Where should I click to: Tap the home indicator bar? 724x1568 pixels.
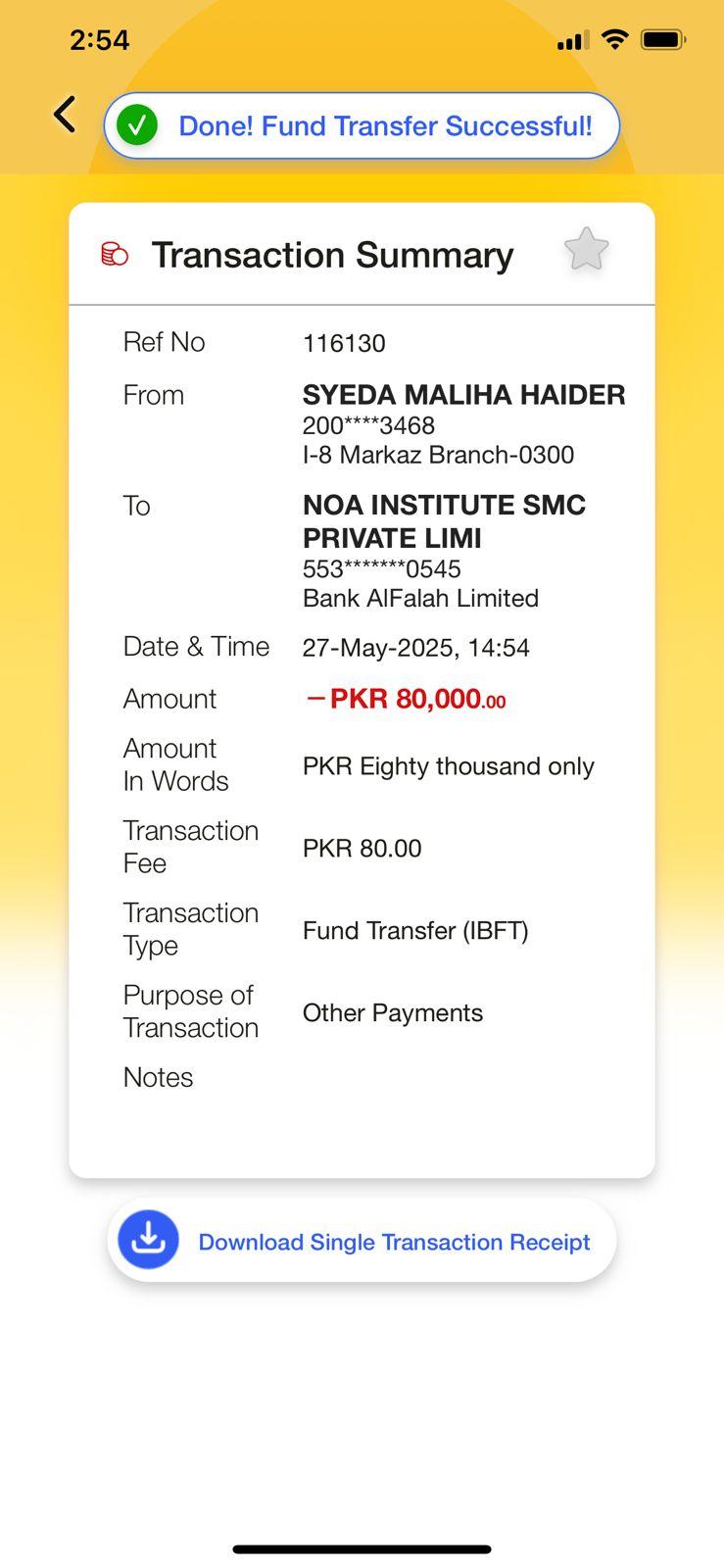(362, 1549)
